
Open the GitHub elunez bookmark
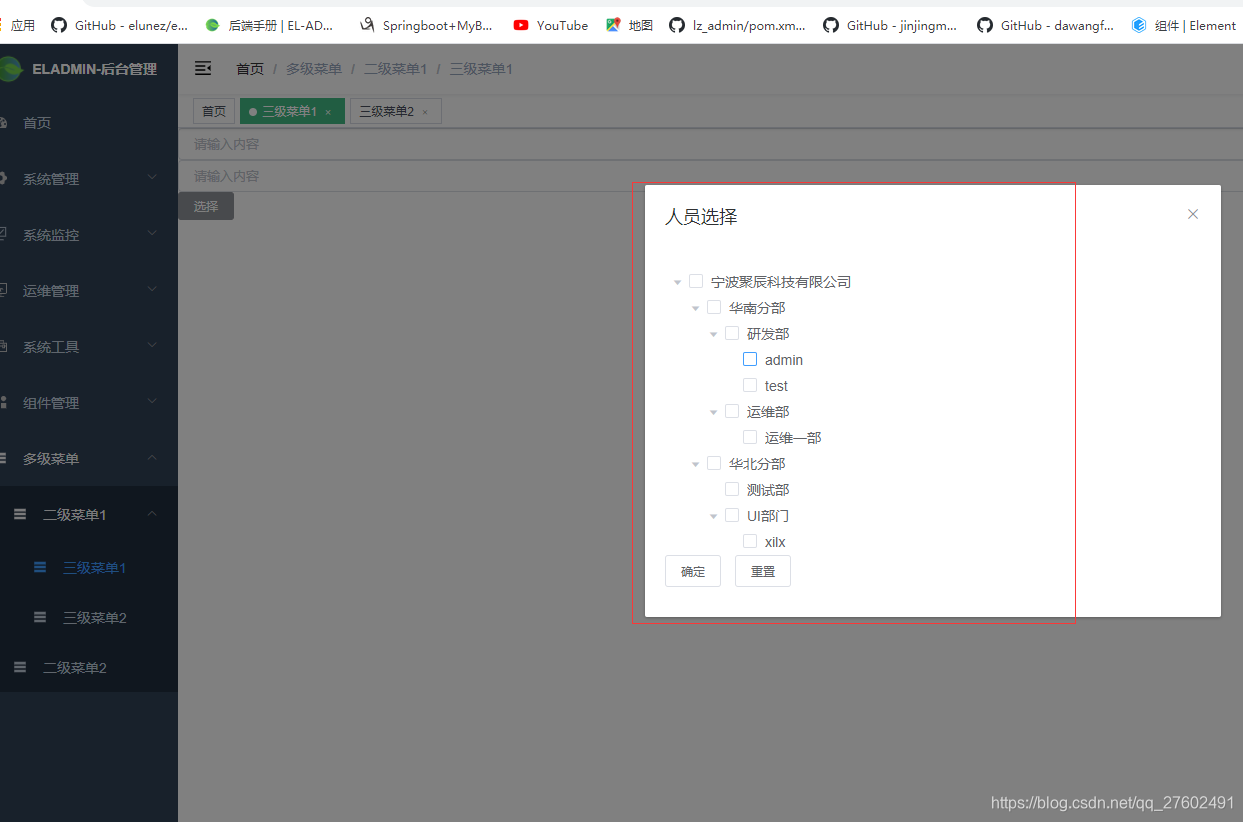click(119, 25)
